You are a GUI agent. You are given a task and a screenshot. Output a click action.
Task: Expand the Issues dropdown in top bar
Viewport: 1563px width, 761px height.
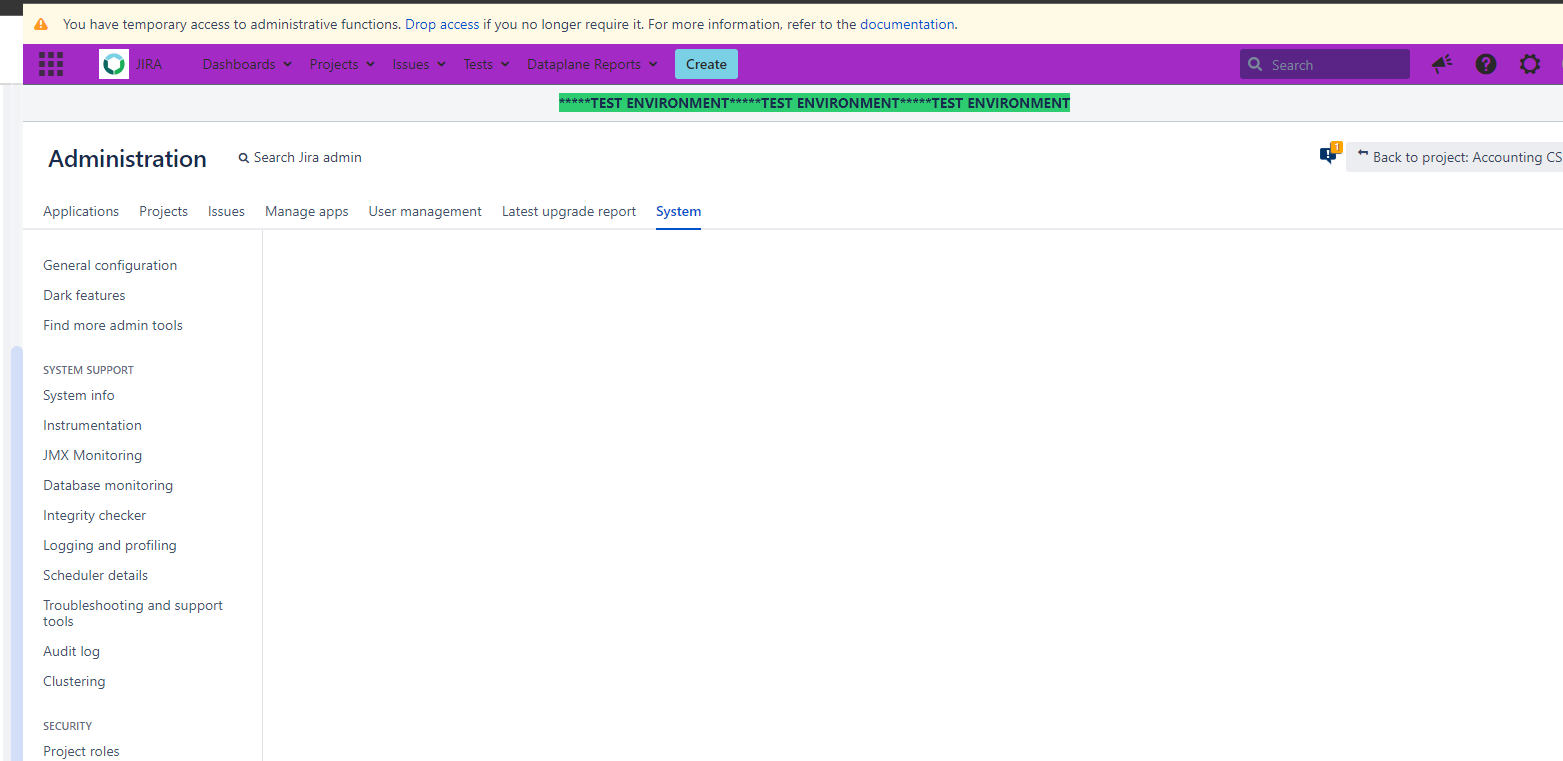coord(419,64)
